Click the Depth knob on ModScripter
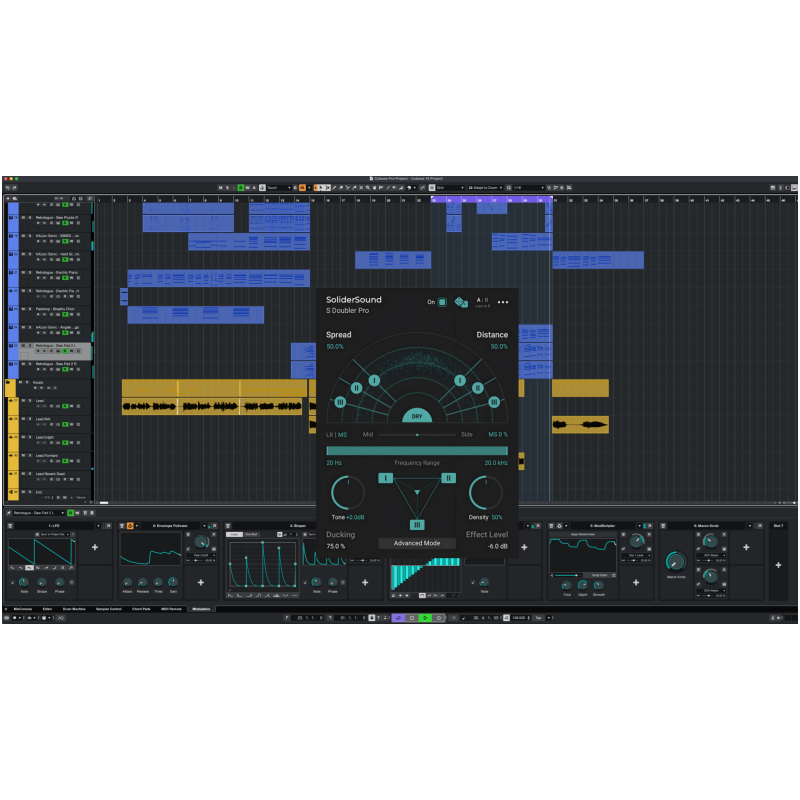The image size is (800, 800). 583,585
